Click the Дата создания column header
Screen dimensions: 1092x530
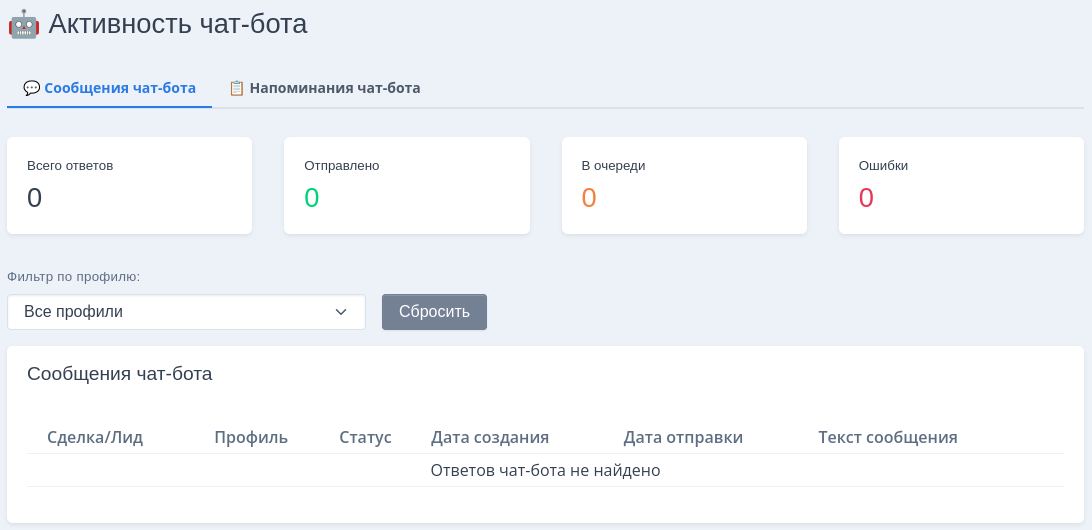click(490, 437)
